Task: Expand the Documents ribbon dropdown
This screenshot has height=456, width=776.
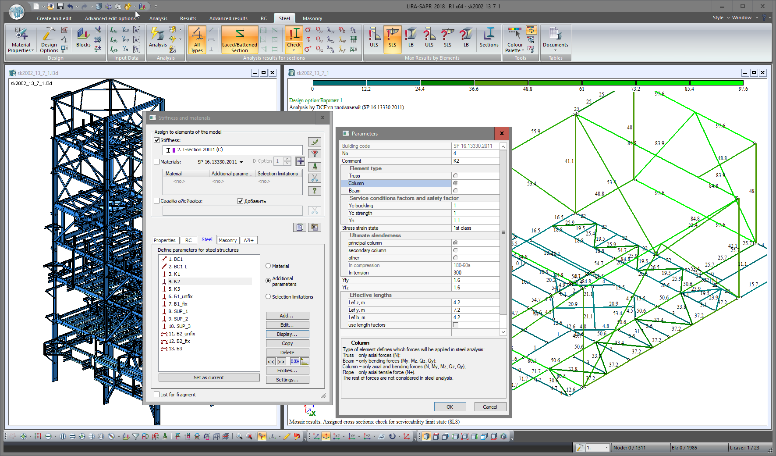Action: (x=554, y=41)
